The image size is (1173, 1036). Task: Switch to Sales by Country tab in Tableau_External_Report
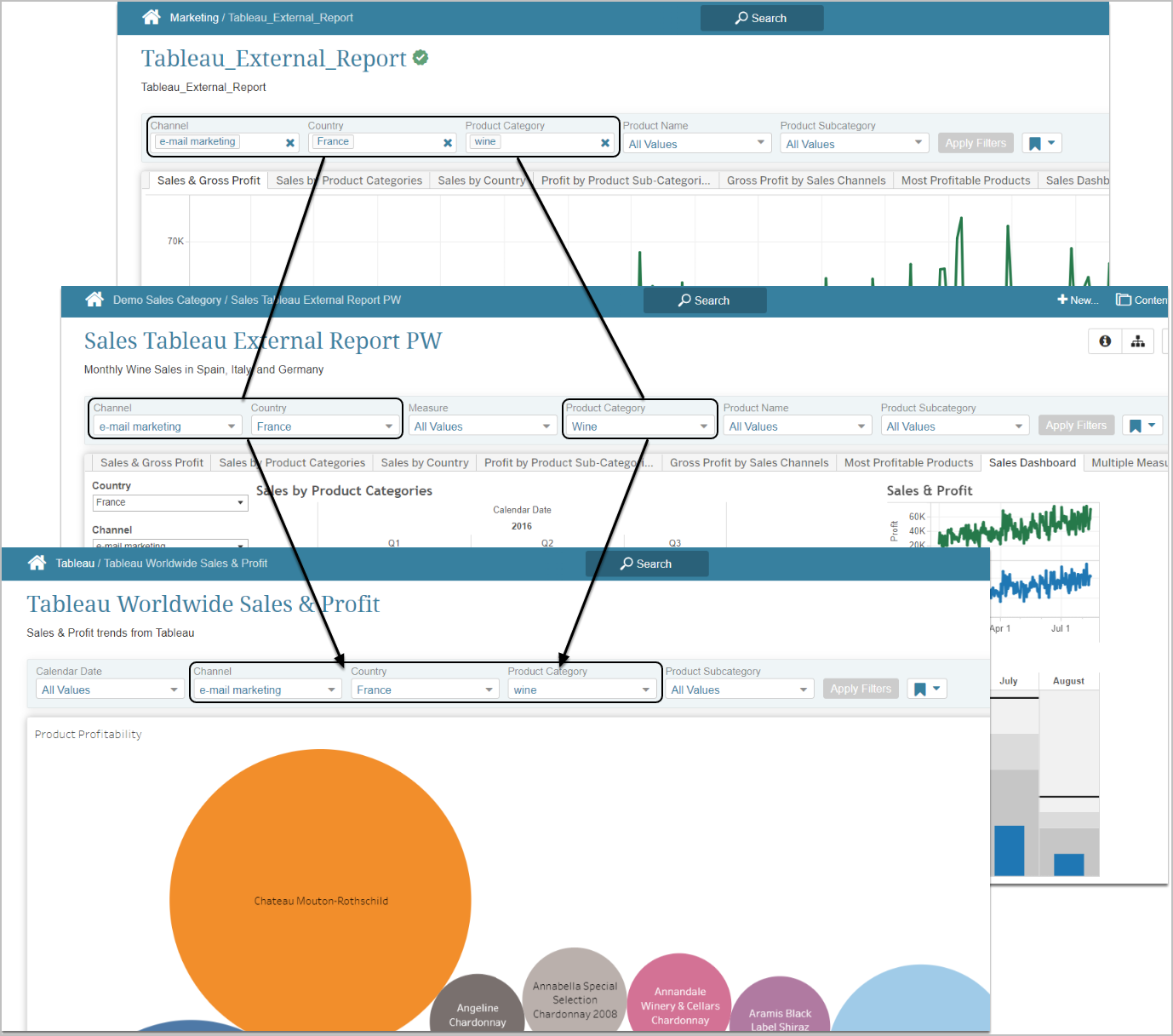481,180
